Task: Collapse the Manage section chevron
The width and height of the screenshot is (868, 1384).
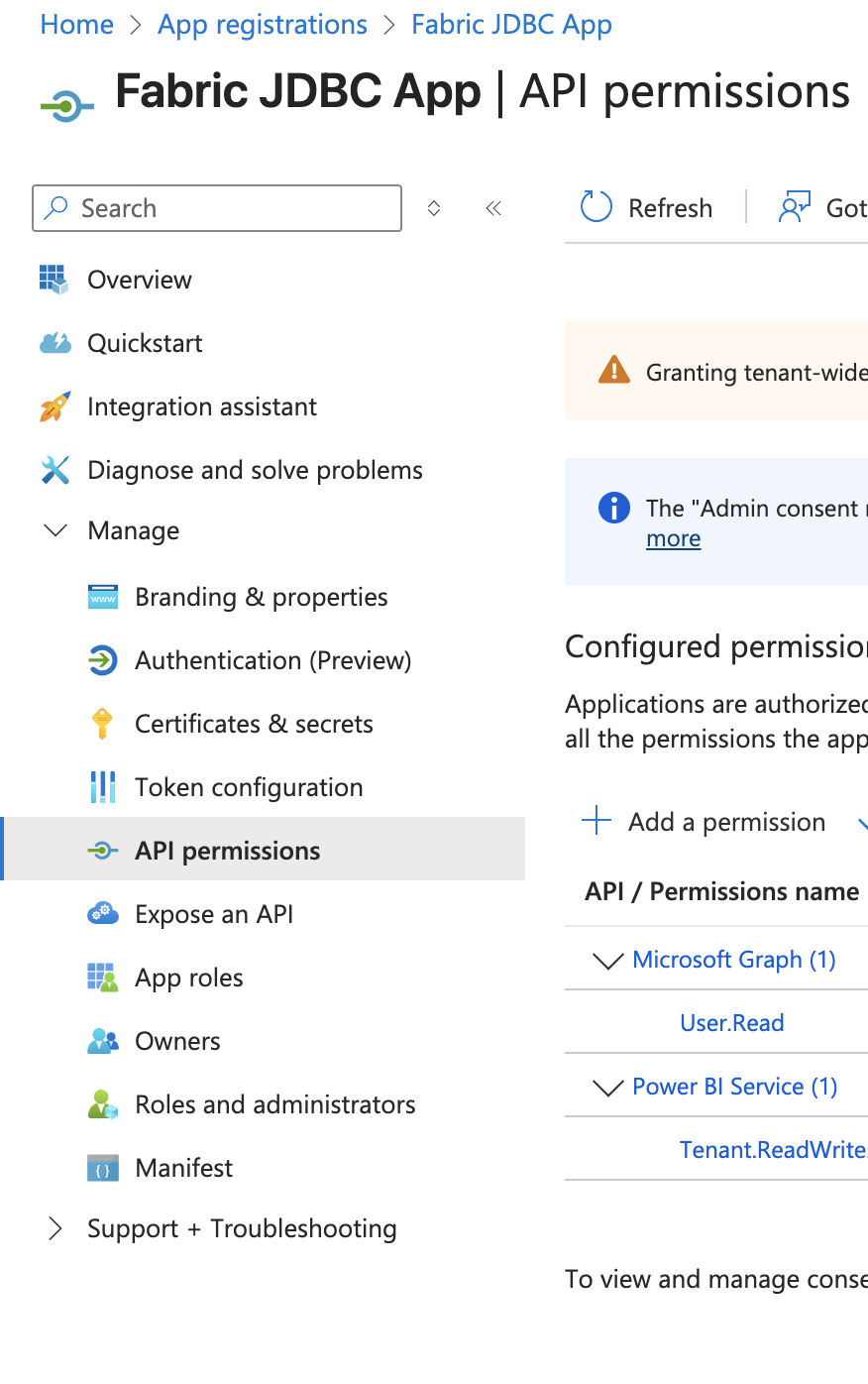Action: (x=55, y=530)
